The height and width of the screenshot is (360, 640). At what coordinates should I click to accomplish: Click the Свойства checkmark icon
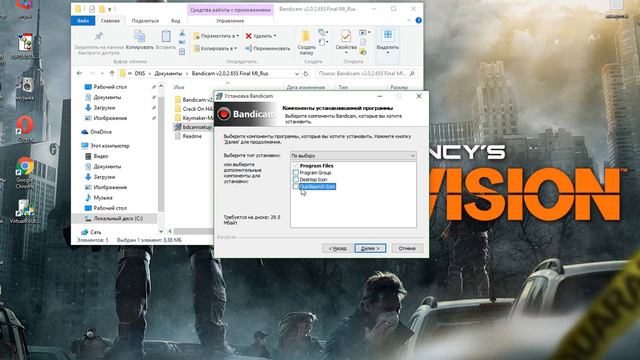coord(346,36)
